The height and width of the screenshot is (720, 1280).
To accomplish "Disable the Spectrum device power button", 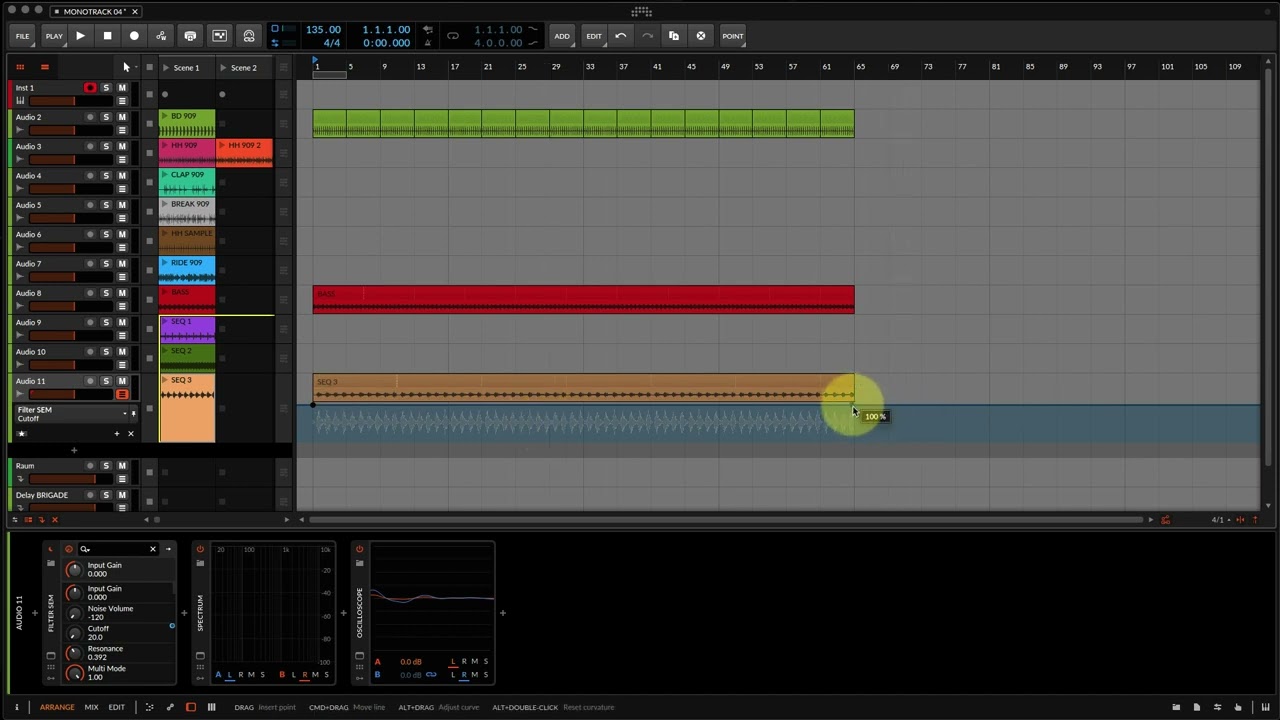I will [x=200, y=549].
